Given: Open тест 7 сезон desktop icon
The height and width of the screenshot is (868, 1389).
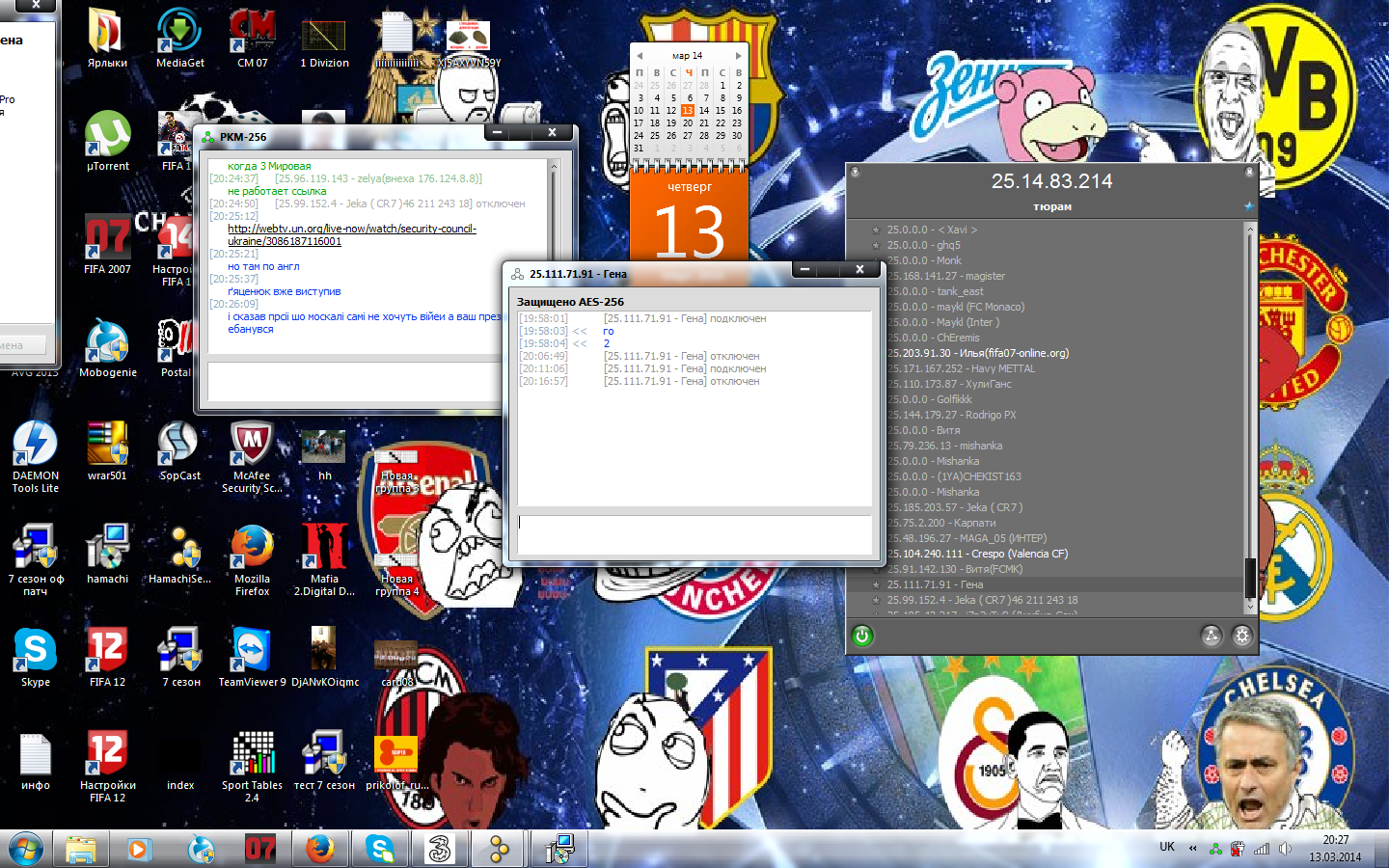Looking at the screenshot, I should pos(324,760).
